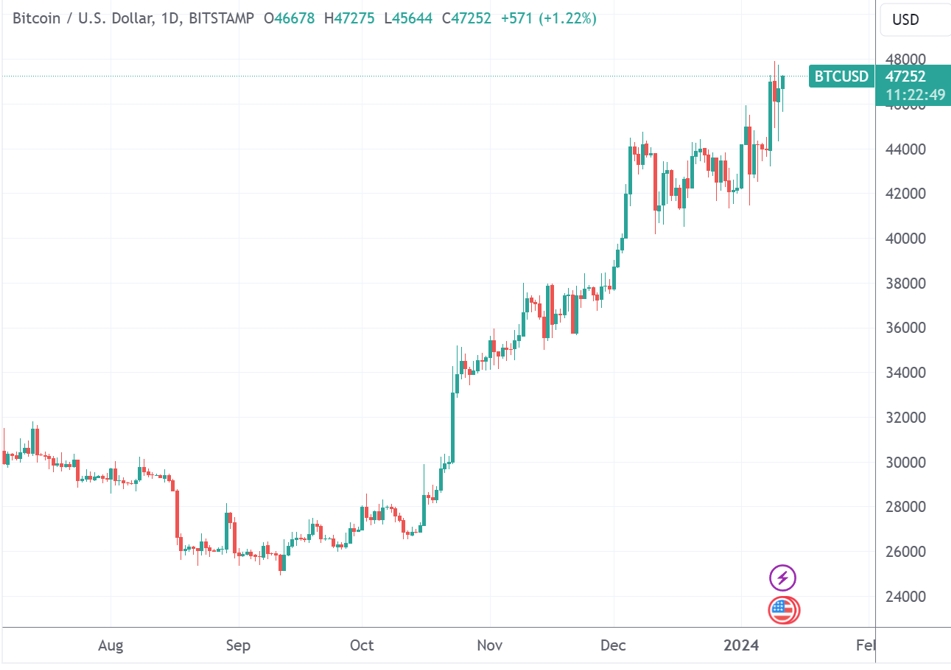
Task: Click the Nov label on time axis
Action: coord(488,645)
